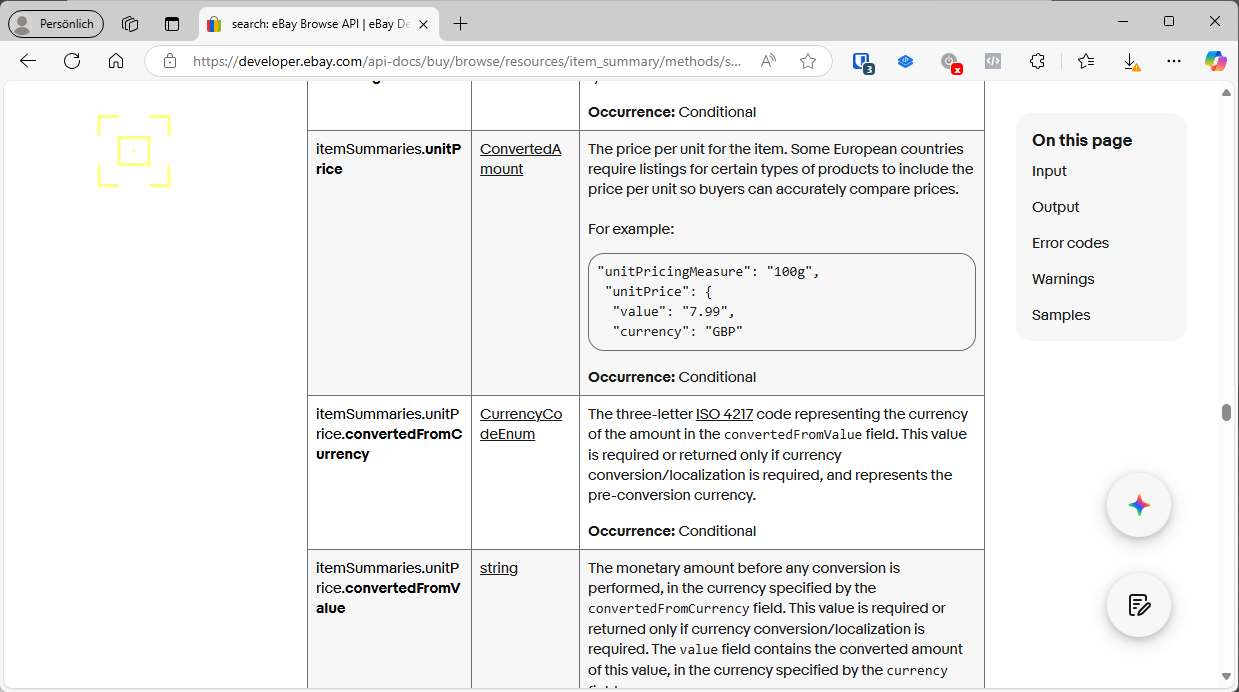1239x692 pixels.
Task: Toggle the vertical tabs button
Action: click(x=172, y=23)
